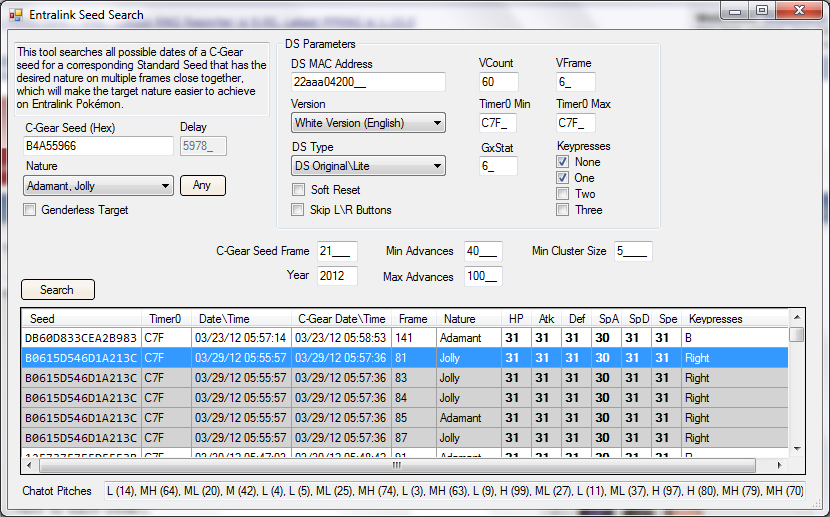Click the Any nature button
Viewport: 830px width, 517px height.
(x=202, y=185)
